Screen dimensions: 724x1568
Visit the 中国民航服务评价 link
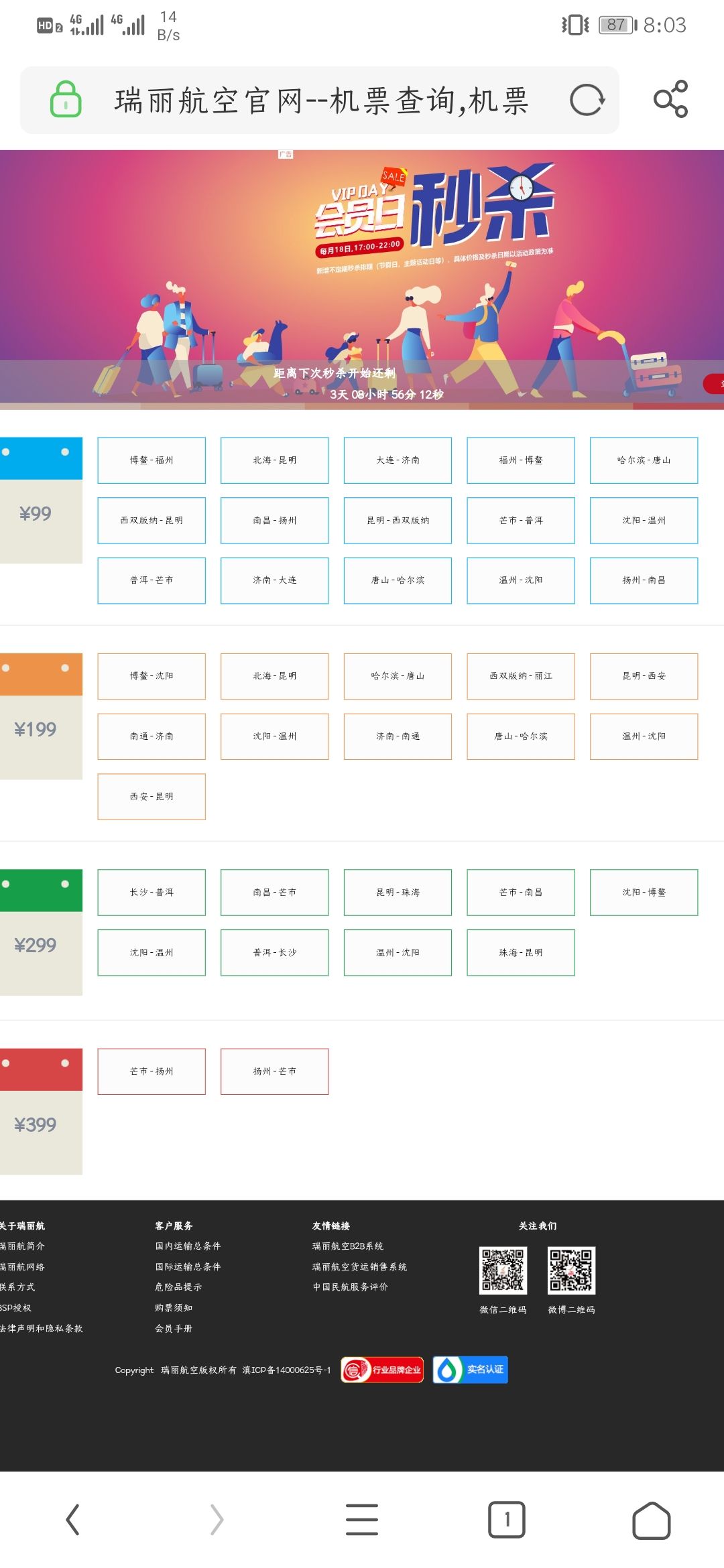tap(350, 1287)
